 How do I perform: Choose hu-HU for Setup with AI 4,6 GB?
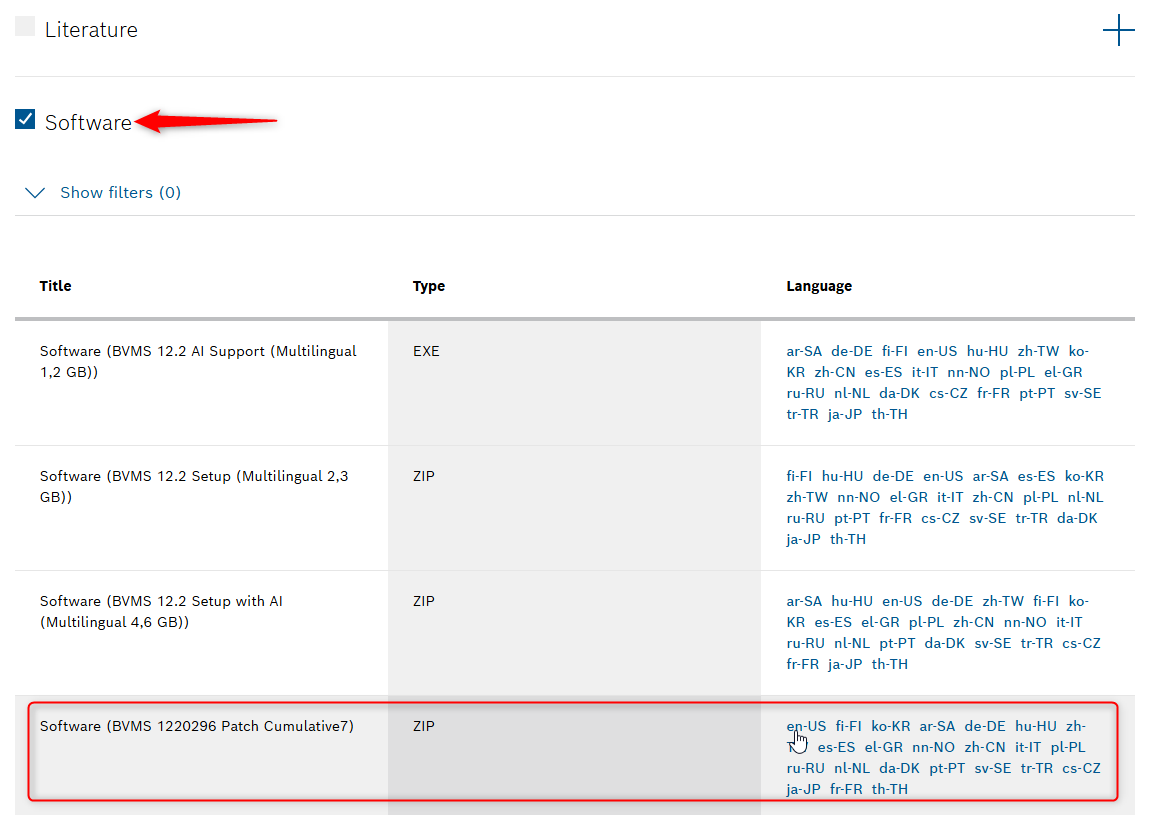(x=852, y=601)
